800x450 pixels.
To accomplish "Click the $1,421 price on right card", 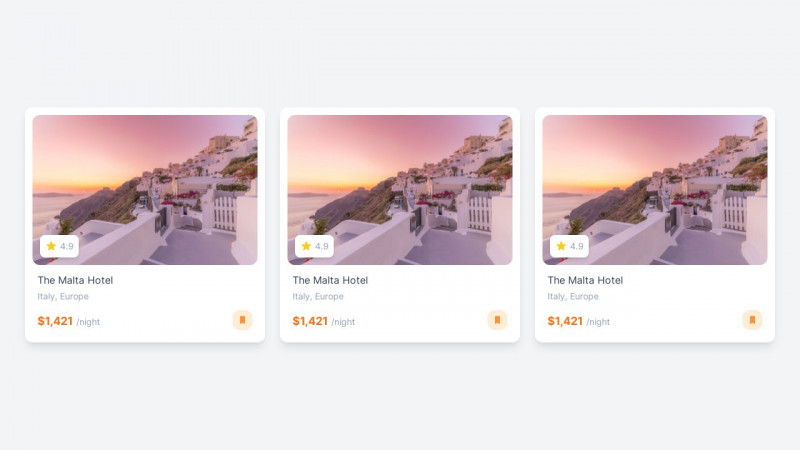I will click(565, 321).
